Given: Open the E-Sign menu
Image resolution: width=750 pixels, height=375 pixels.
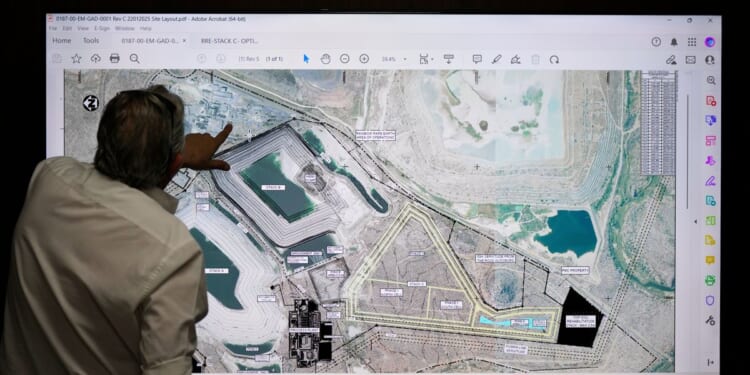Looking at the screenshot, I should coord(102,29).
